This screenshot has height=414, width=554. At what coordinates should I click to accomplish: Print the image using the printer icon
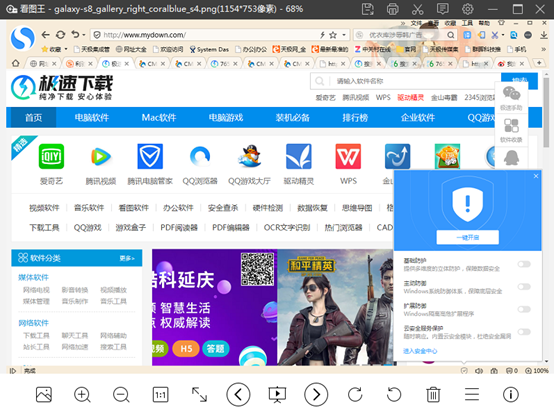point(393,9)
